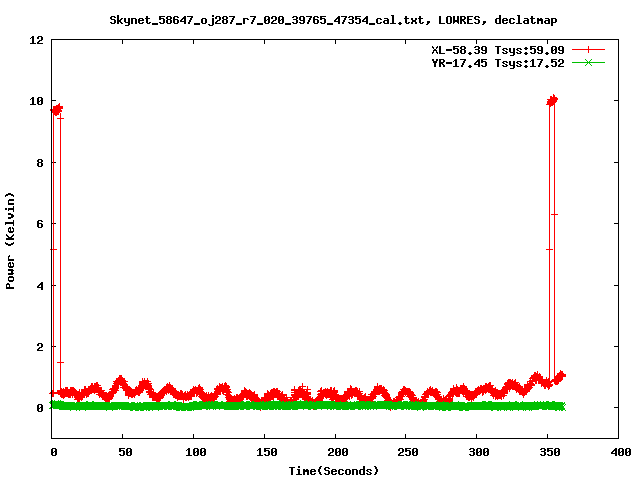Click the red plus marker at 5.2 Kelvin near 350 seconds
Image resolution: width=640 pixels, height=480 pixels.
click(x=549, y=249)
